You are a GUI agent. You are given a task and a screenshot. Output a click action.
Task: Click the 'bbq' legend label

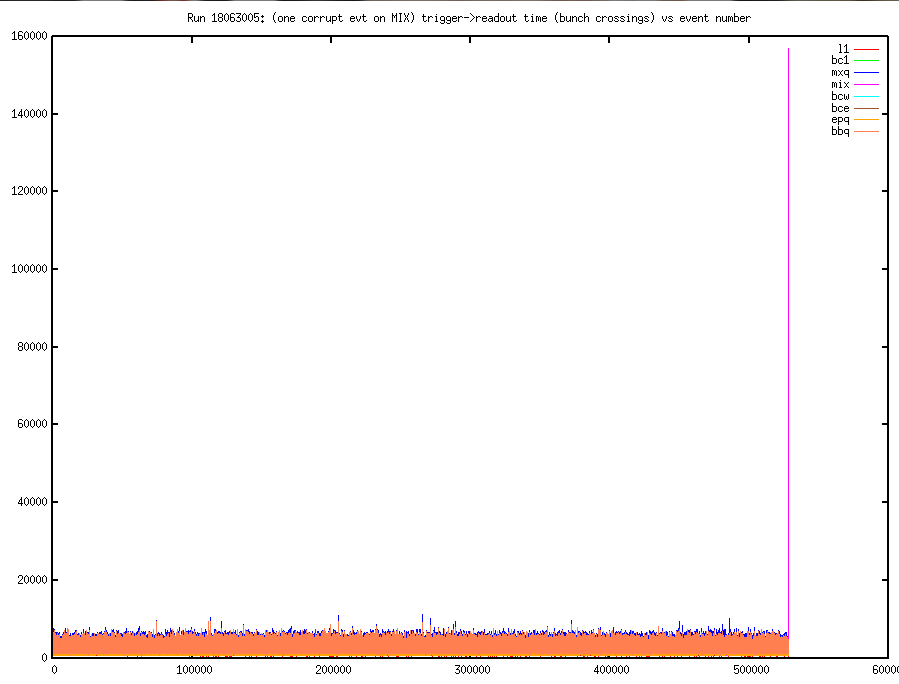click(x=840, y=131)
